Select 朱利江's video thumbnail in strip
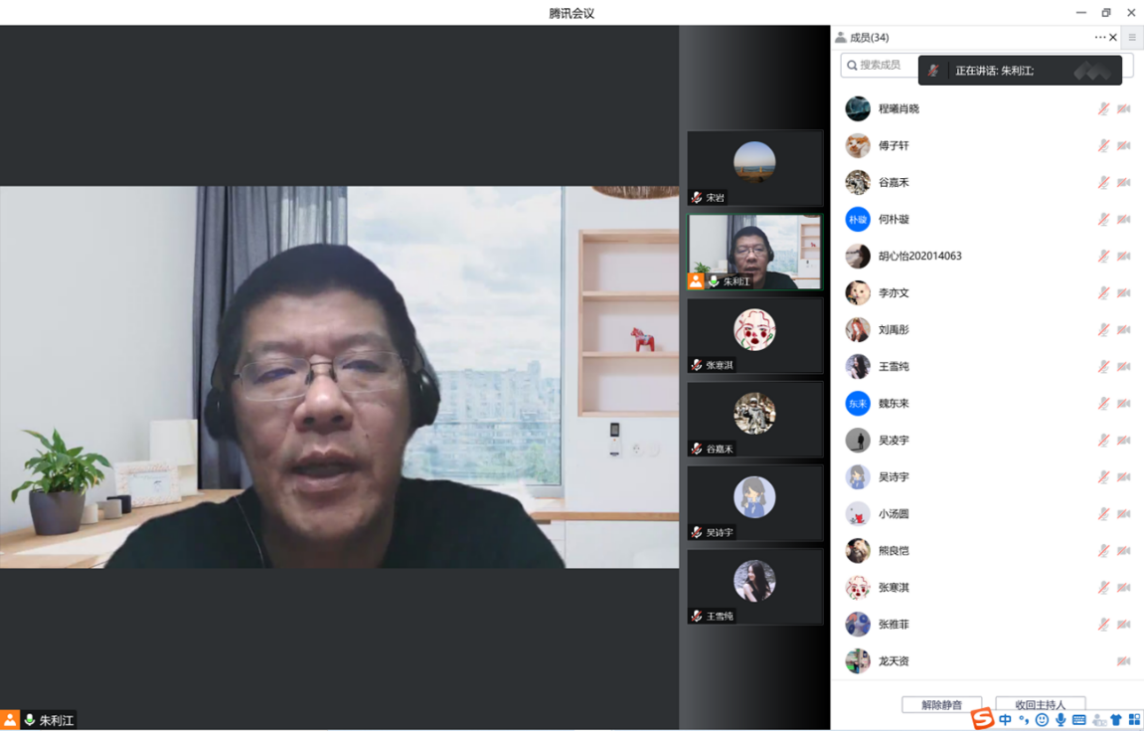The image size is (1144, 731). click(x=755, y=252)
